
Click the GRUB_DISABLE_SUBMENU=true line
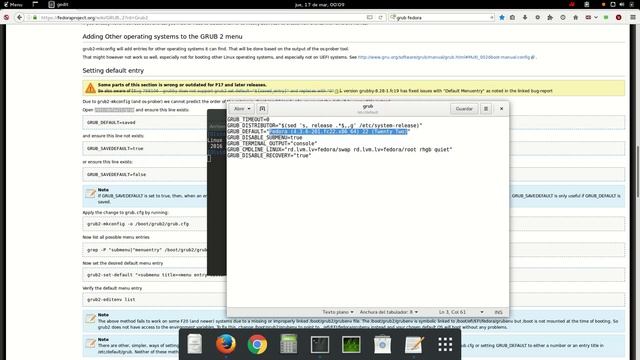click(265, 138)
